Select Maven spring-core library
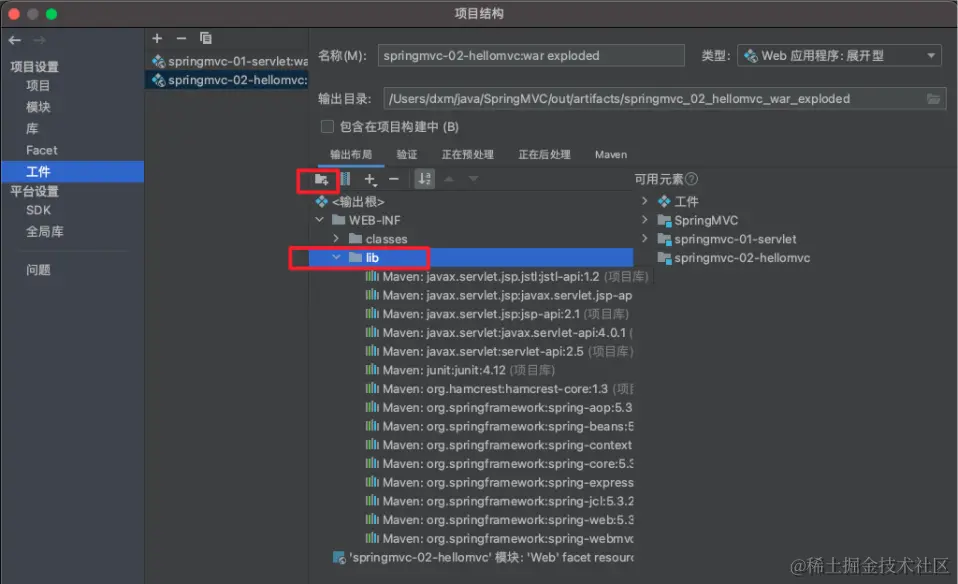 (499, 464)
